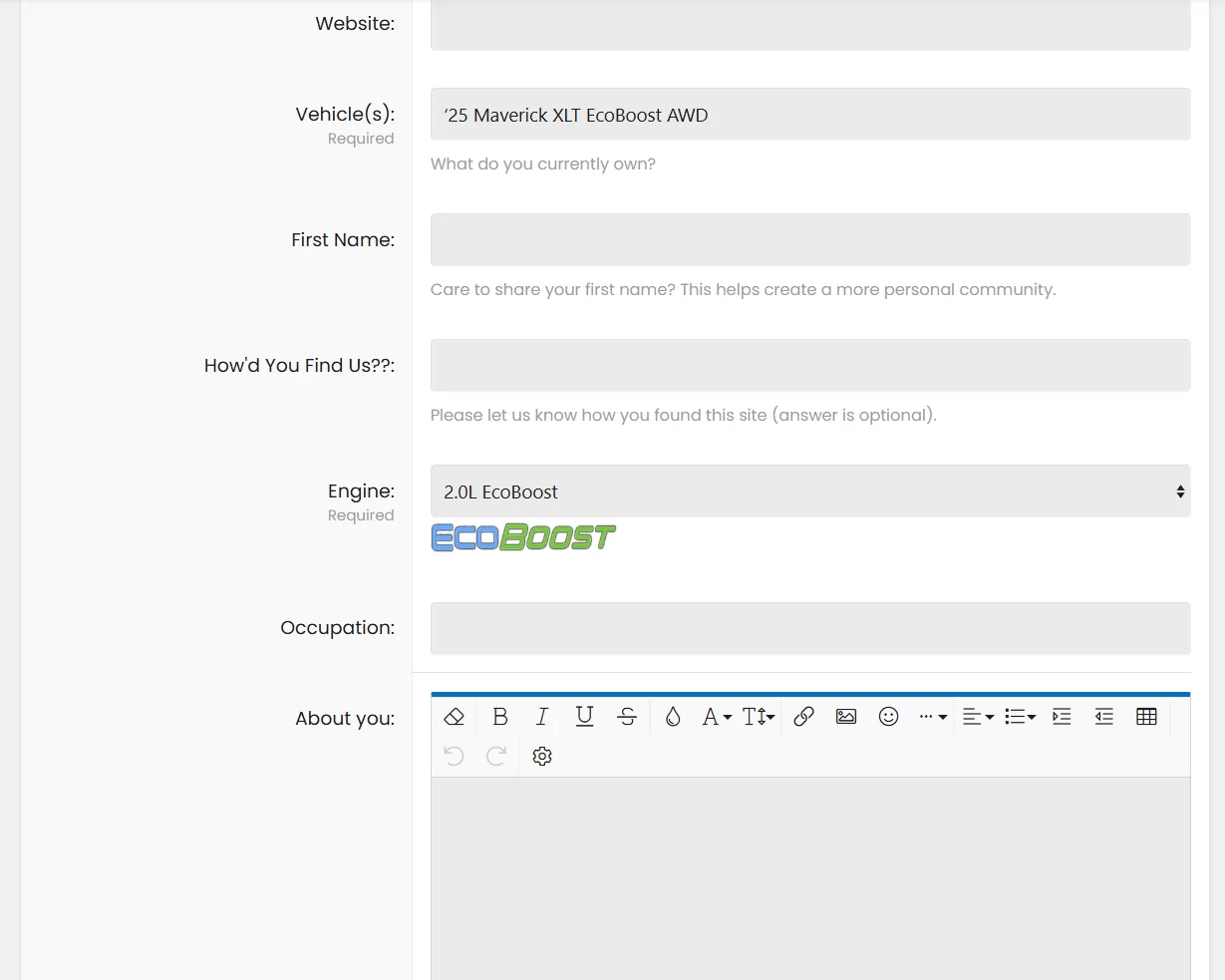Open the Font size dropdown

(x=759, y=716)
